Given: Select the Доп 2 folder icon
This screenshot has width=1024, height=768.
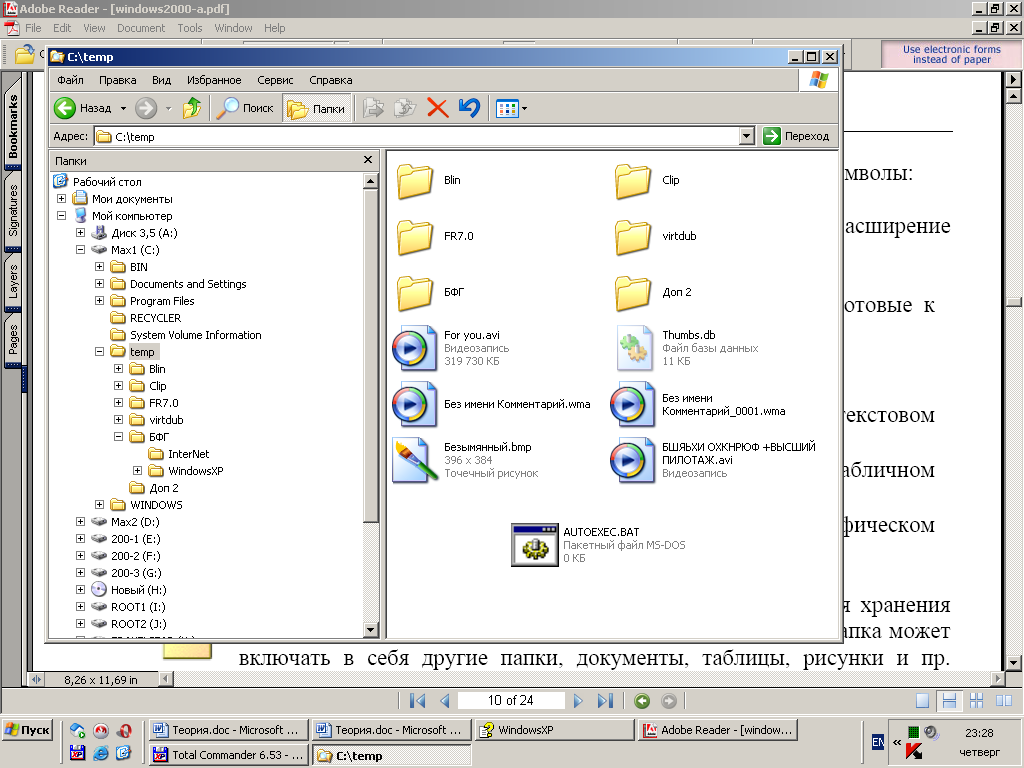Looking at the screenshot, I should click(x=633, y=293).
